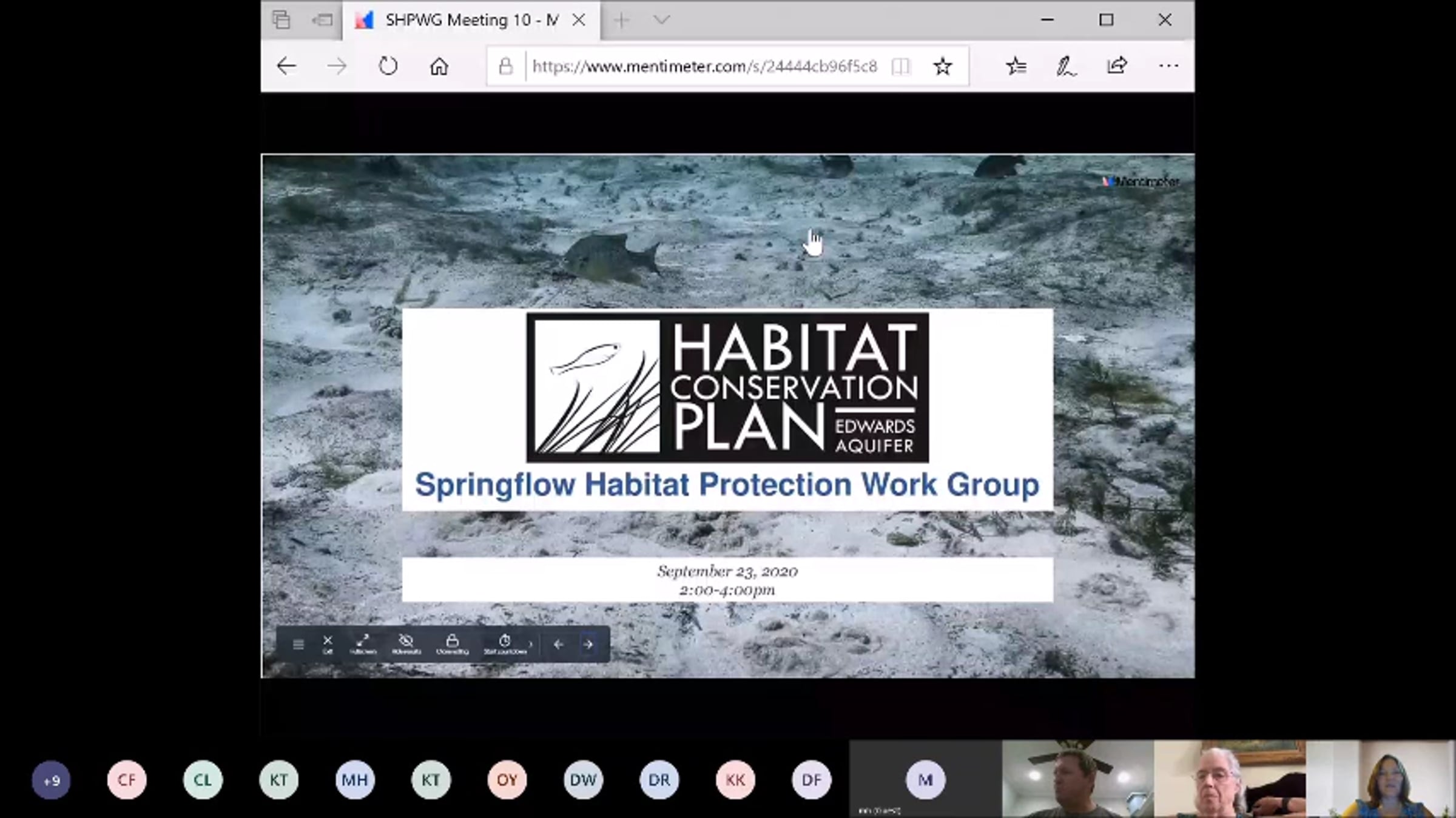Select participant OY avatar
1456x818 pixels.
click(x=507, y=780)
